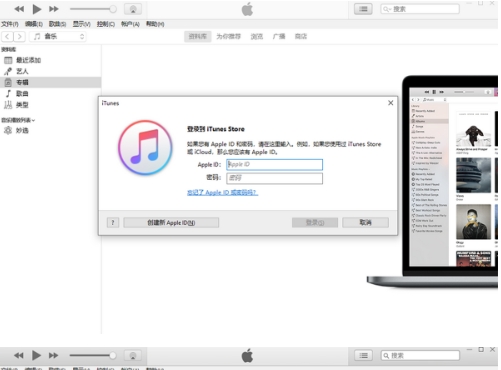
Task: Open the 歌曲(S) menu
Action: pos(57,24)
